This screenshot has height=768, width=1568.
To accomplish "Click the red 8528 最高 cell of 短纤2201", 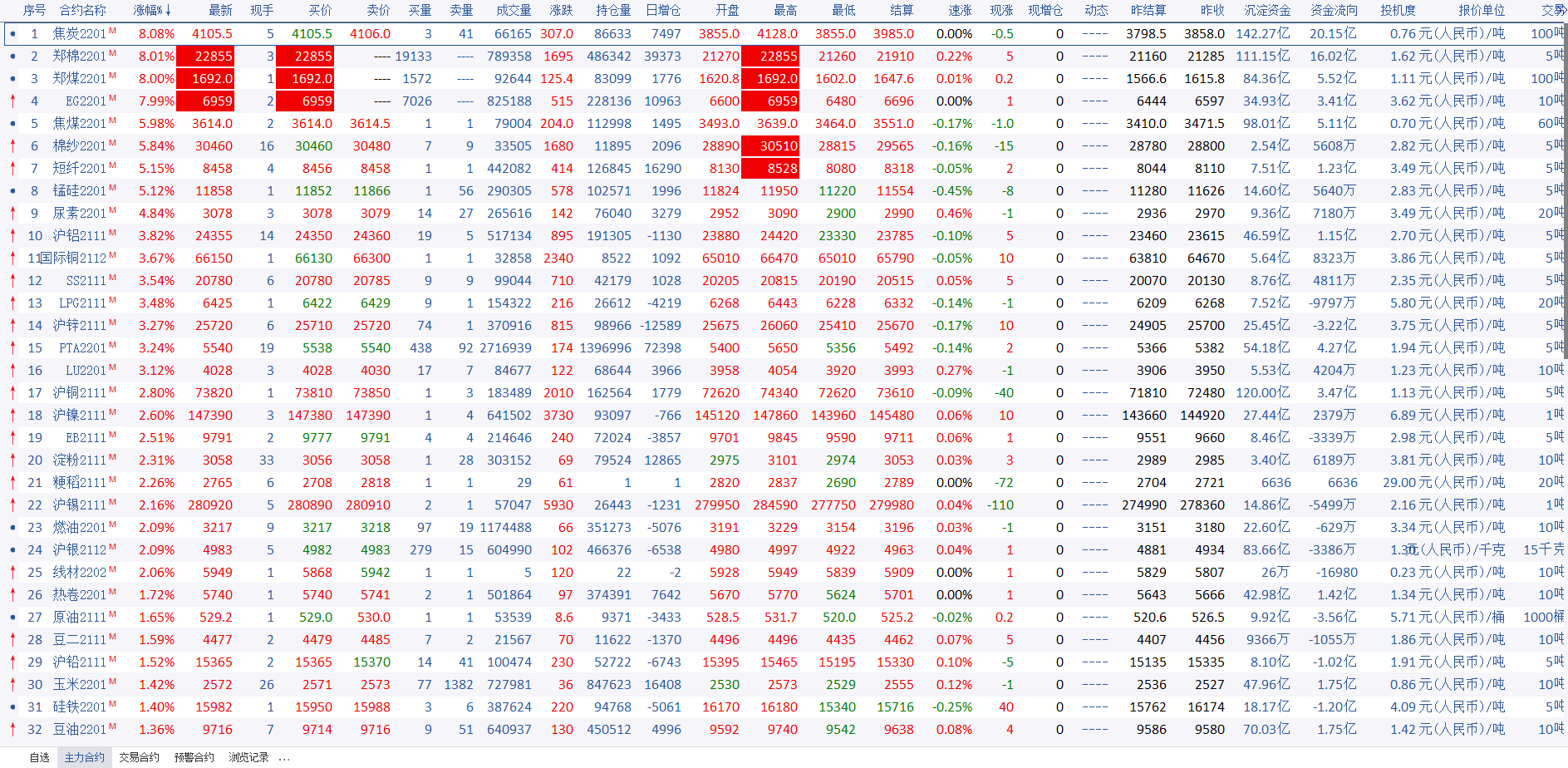I will pos(770,168).
